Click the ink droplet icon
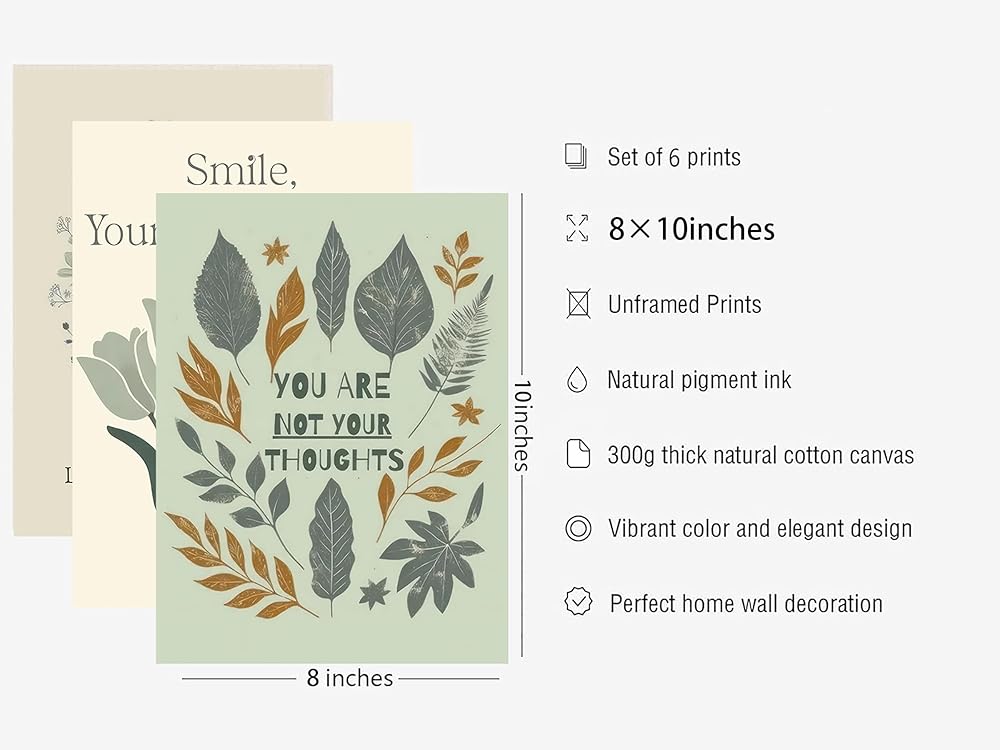 [x=577, y=379]
